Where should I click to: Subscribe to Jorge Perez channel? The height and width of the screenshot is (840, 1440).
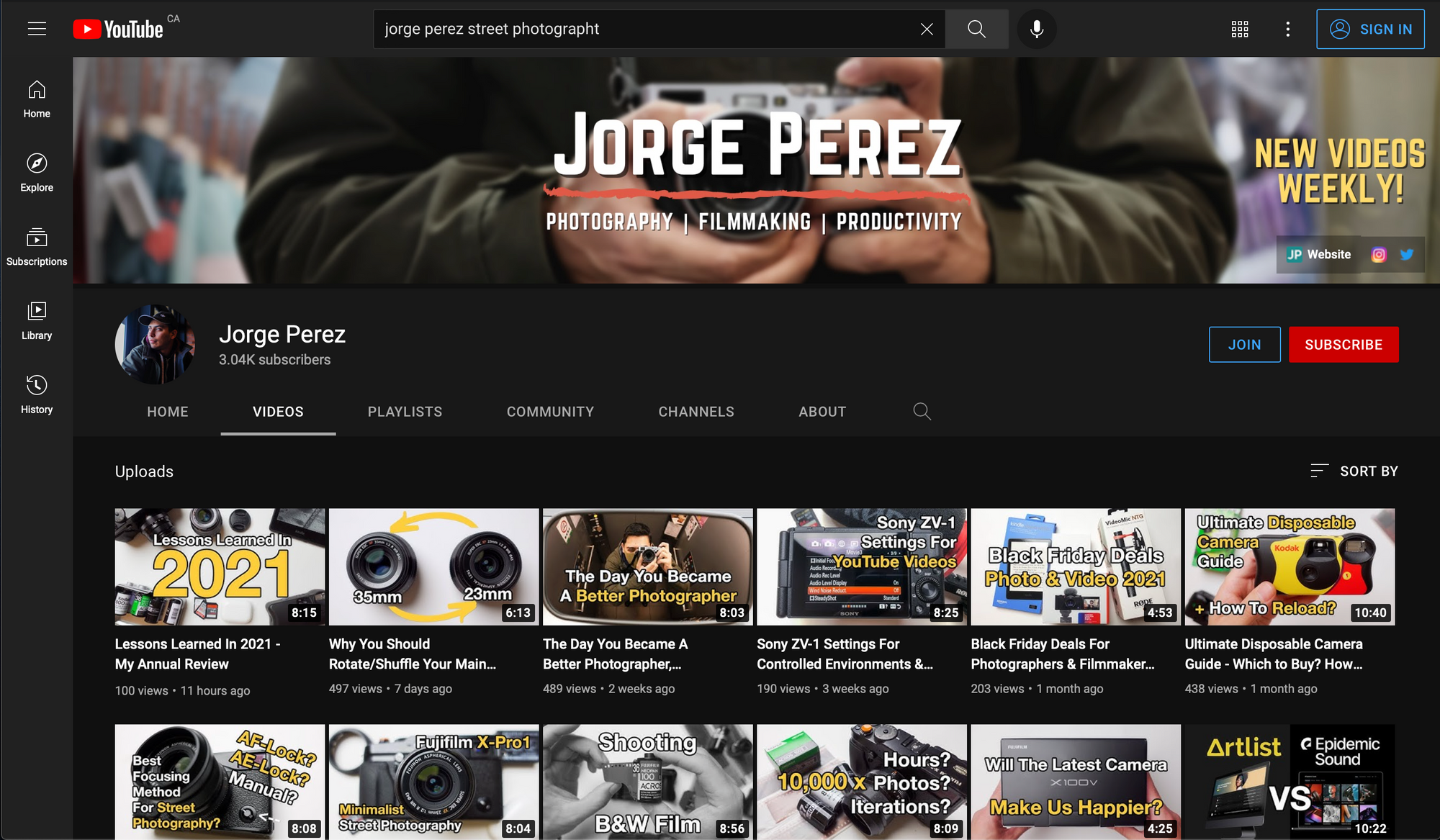pos(1344,344)
